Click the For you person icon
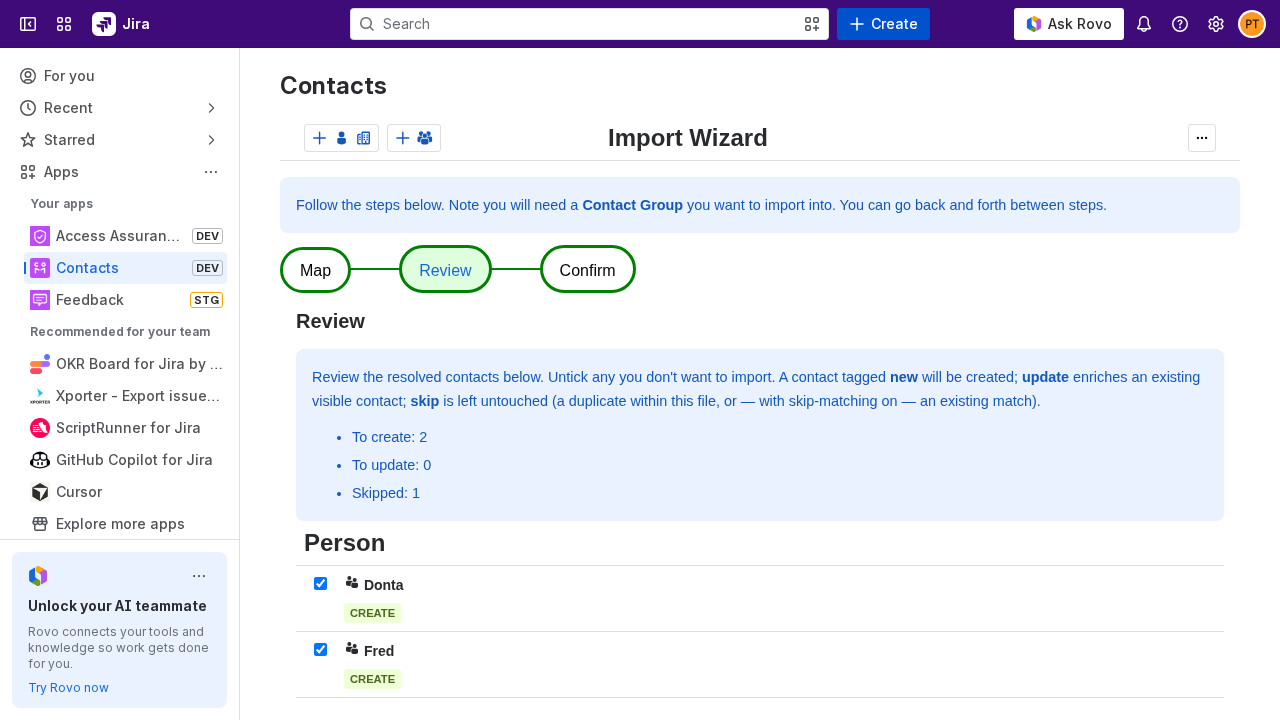The width and height of the screenshot is (1280, 720). click(x=28, y=76)
